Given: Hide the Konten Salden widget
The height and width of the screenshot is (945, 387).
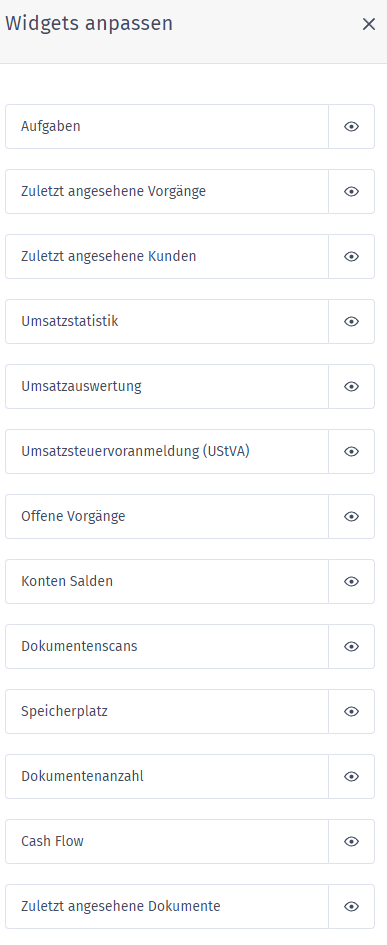Looking at the screenshot, I should tap(351, 582).
